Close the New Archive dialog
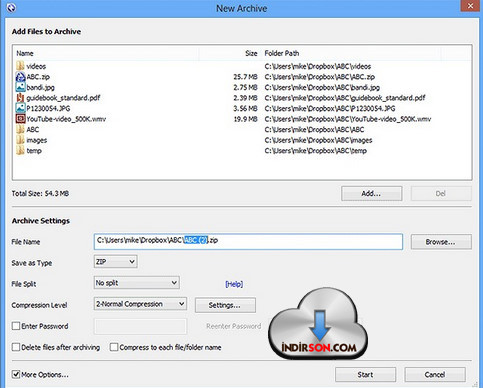This screenshot has width=483, height=388. click(x=470, y=6)
